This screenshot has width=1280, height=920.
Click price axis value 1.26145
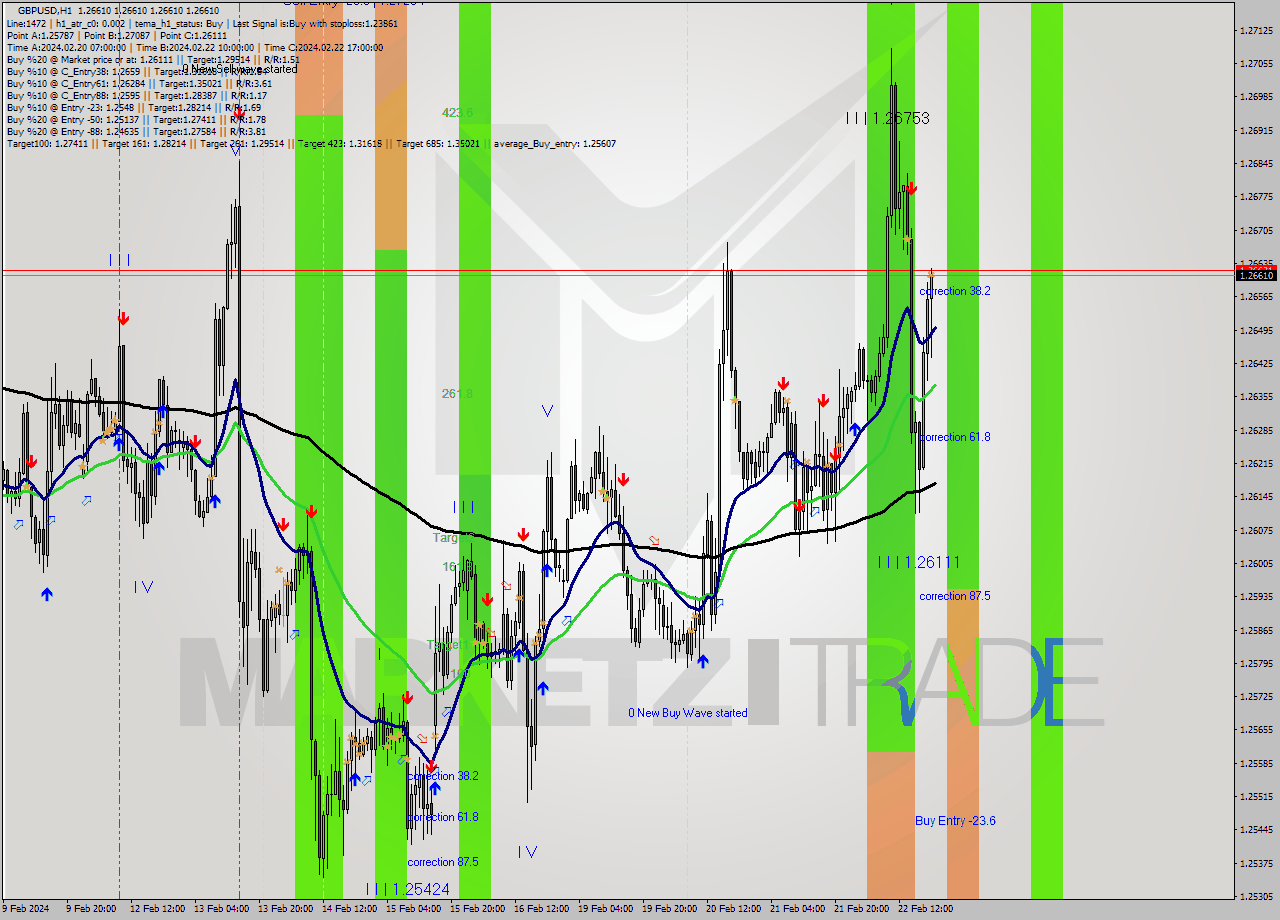point(1255,497)
